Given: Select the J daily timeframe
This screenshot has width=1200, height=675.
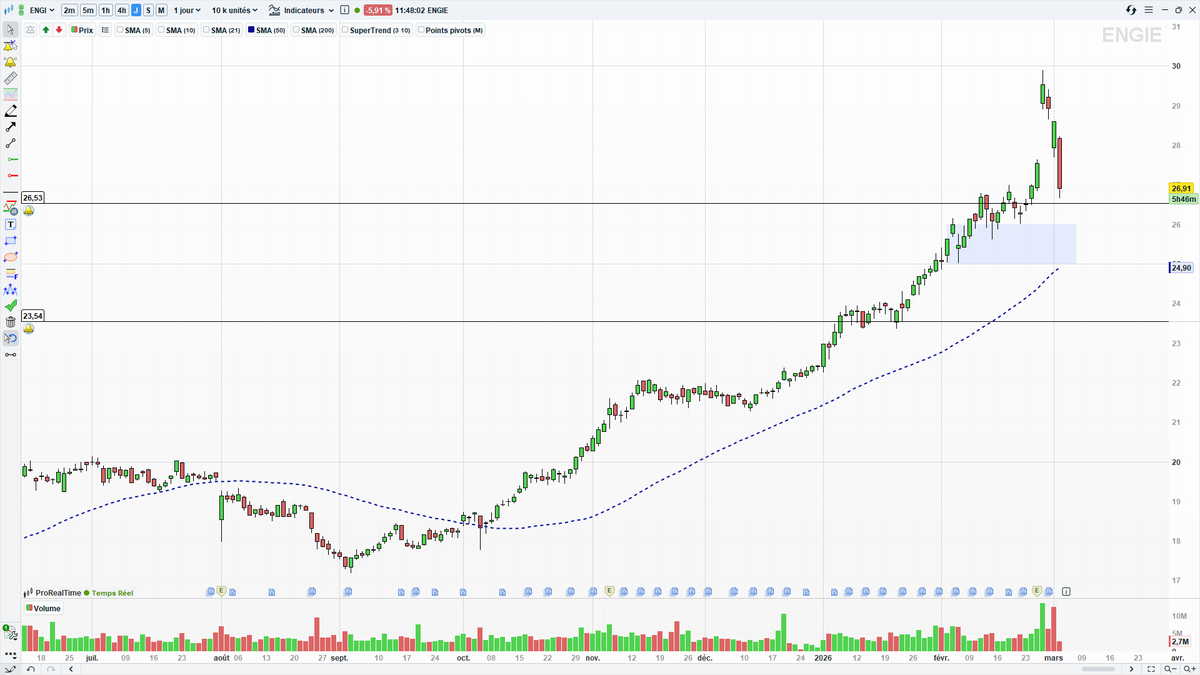Looking at the screenshot, I should (x=136, y=10).
